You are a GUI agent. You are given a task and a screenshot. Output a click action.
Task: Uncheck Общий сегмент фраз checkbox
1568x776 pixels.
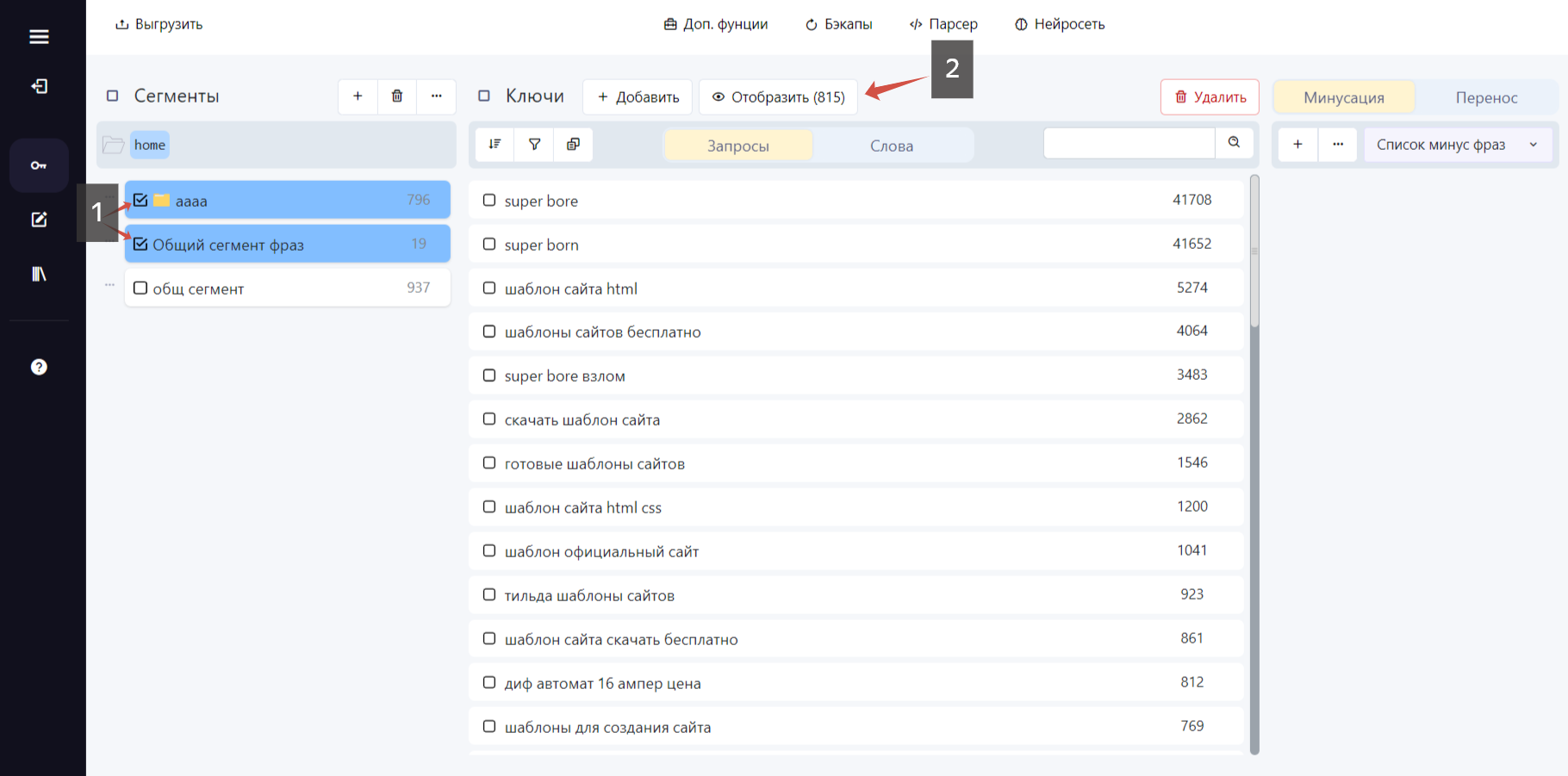[x=140, y=244]
